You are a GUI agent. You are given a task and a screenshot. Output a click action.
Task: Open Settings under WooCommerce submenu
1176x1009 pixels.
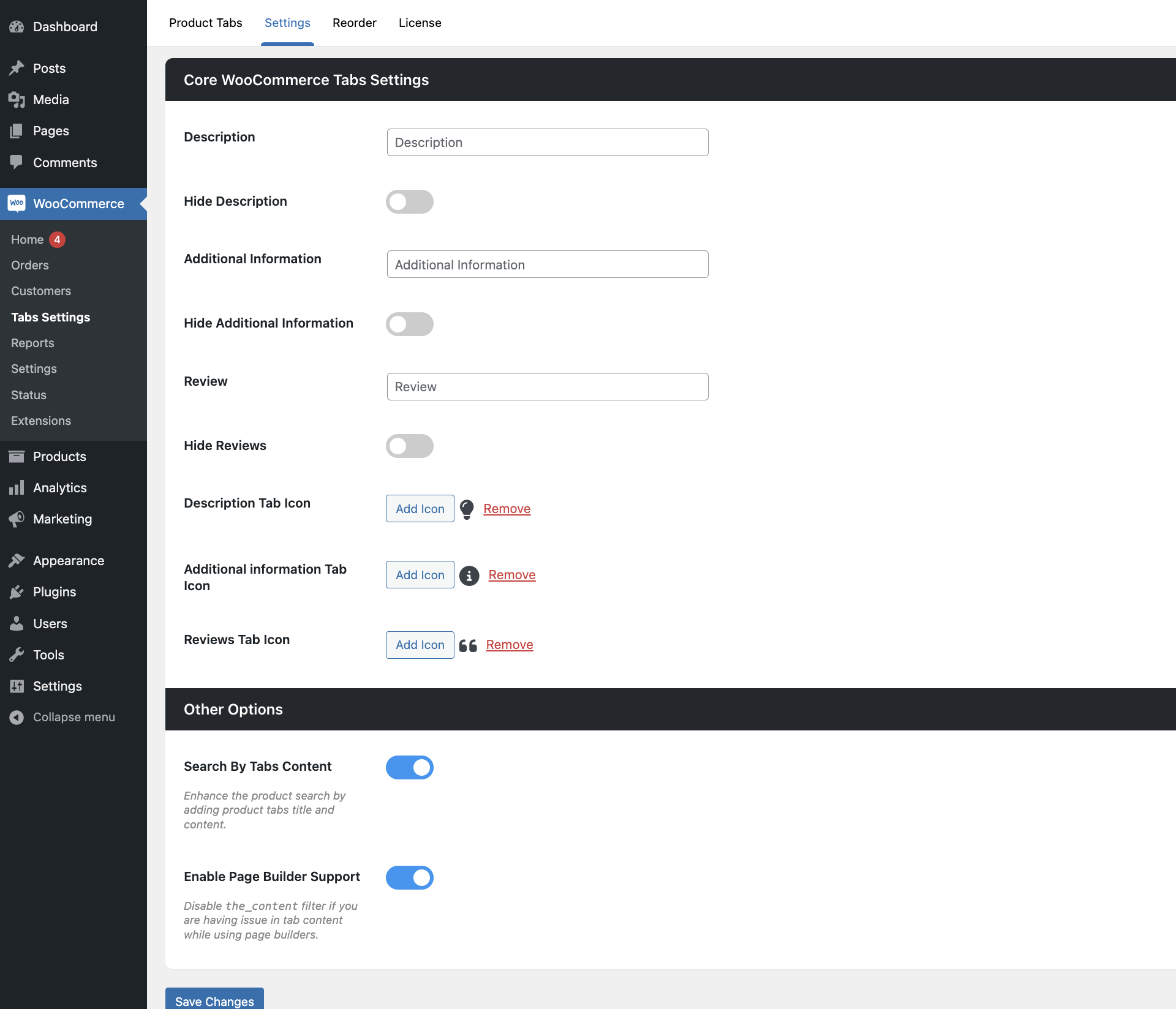(x=34, y=369)
